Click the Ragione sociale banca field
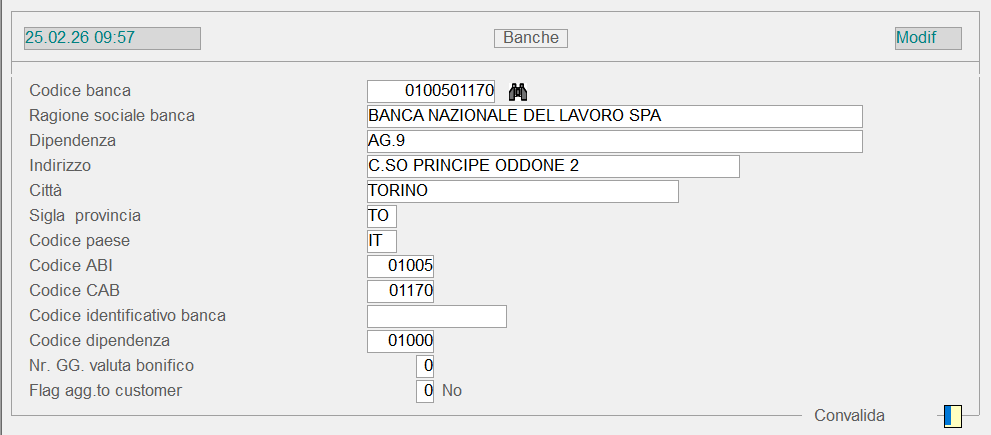 614,116
